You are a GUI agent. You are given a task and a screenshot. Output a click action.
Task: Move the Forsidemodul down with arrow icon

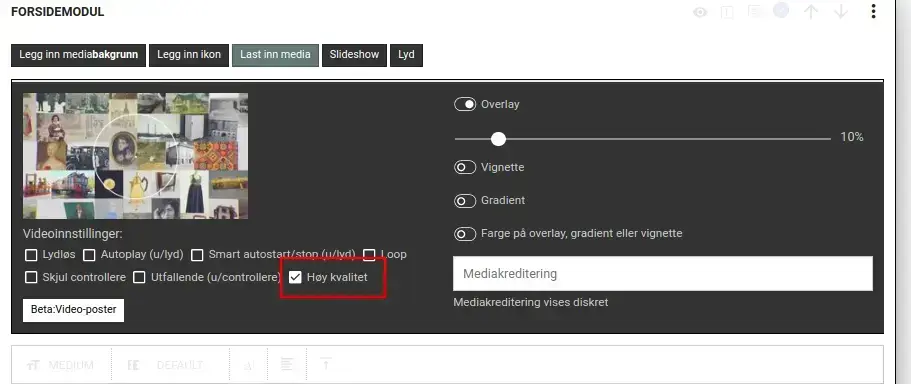click(x=841, y=12)
